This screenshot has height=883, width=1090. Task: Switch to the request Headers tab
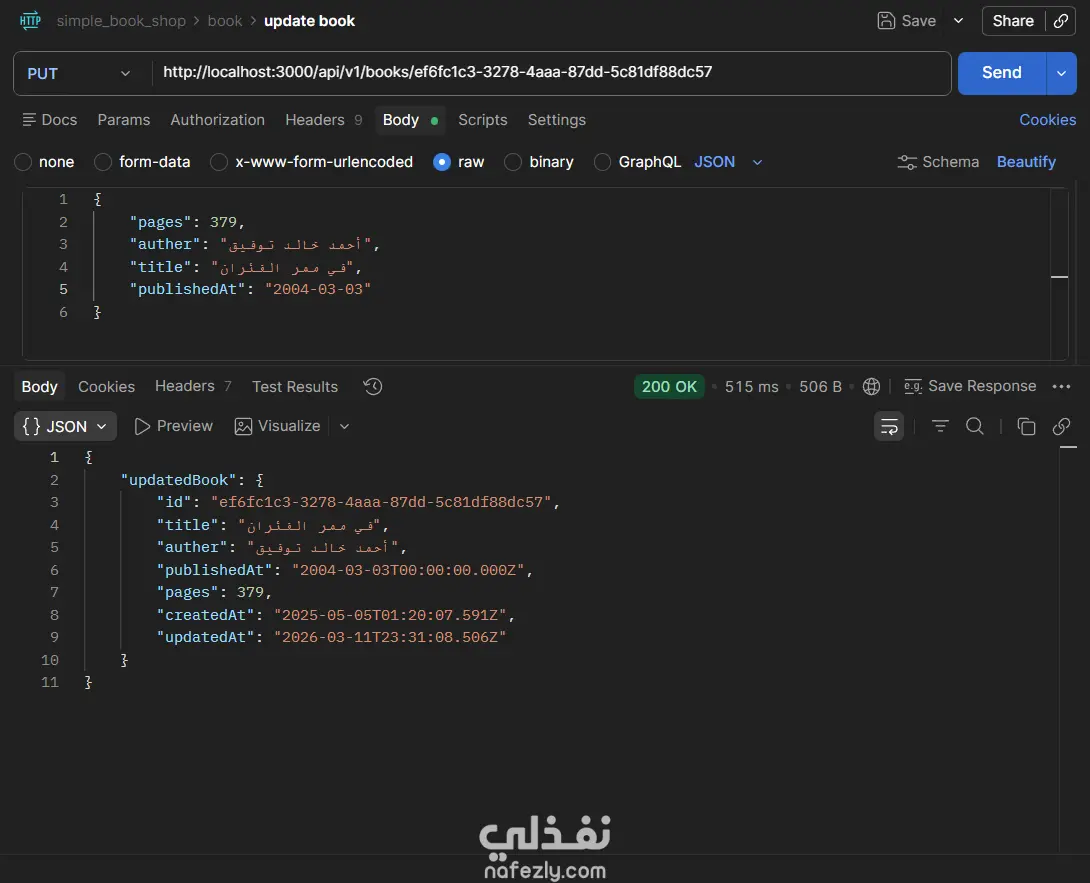coord(315,120)
